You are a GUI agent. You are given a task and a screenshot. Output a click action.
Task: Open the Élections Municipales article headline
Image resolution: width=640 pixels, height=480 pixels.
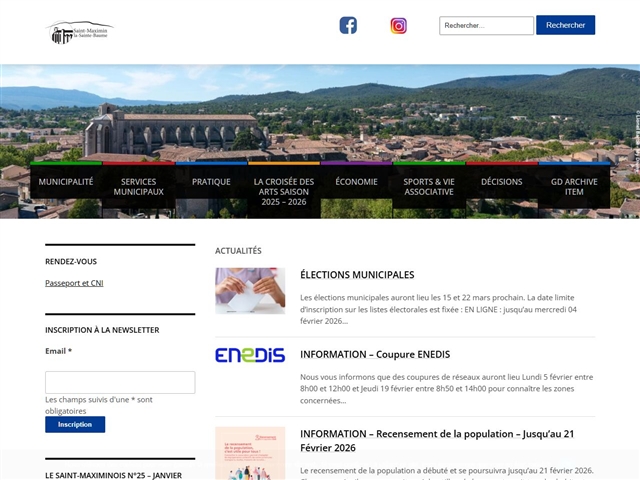coord(357,275)
